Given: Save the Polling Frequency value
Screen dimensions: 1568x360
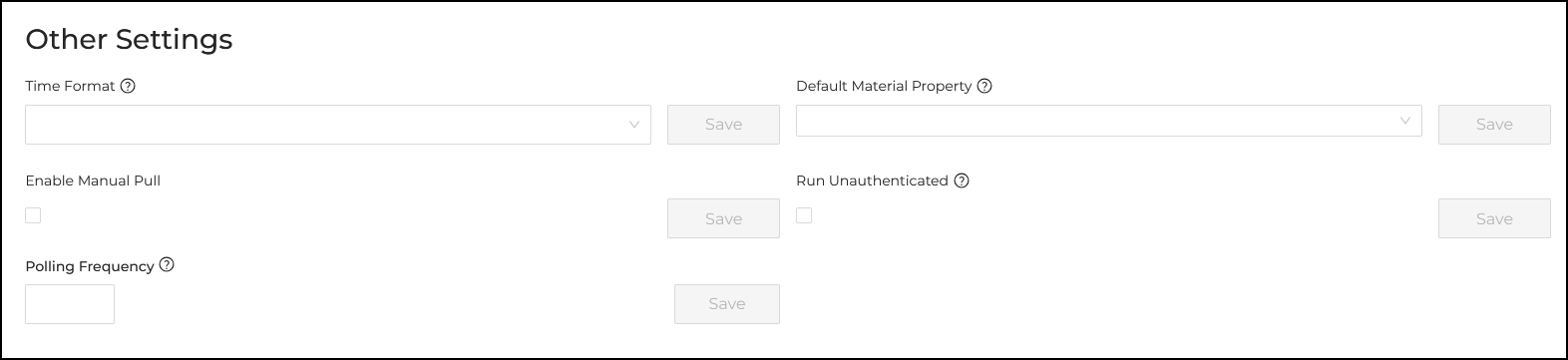Looking at the screenshot, I should [x=727, y=304].
